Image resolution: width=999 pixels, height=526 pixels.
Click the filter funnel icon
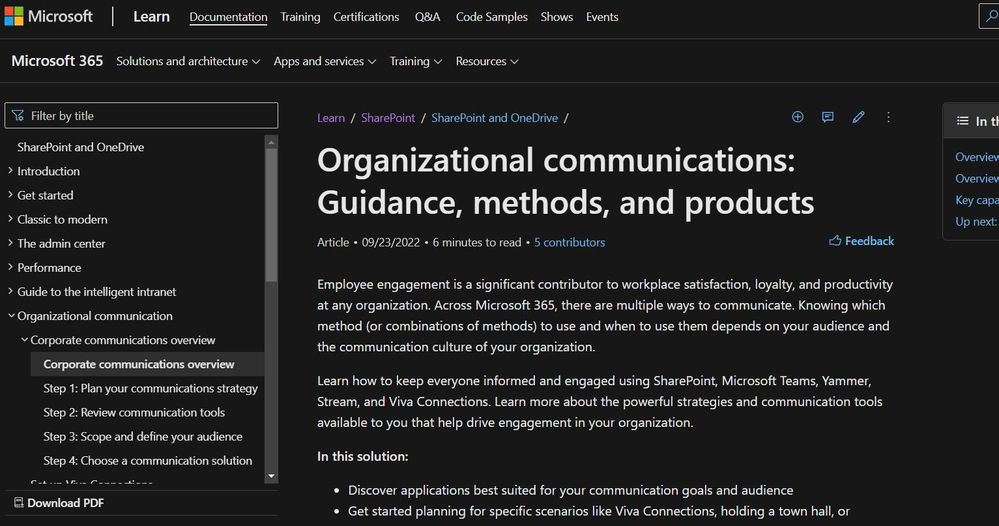pos(18,116)
